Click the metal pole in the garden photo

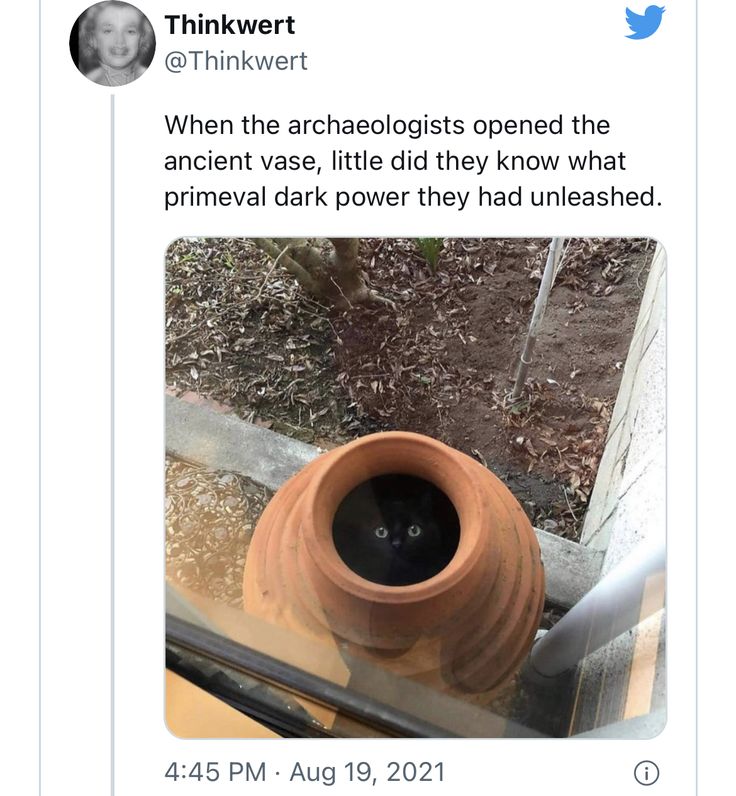pyautogui.click(x=537, y=317)
